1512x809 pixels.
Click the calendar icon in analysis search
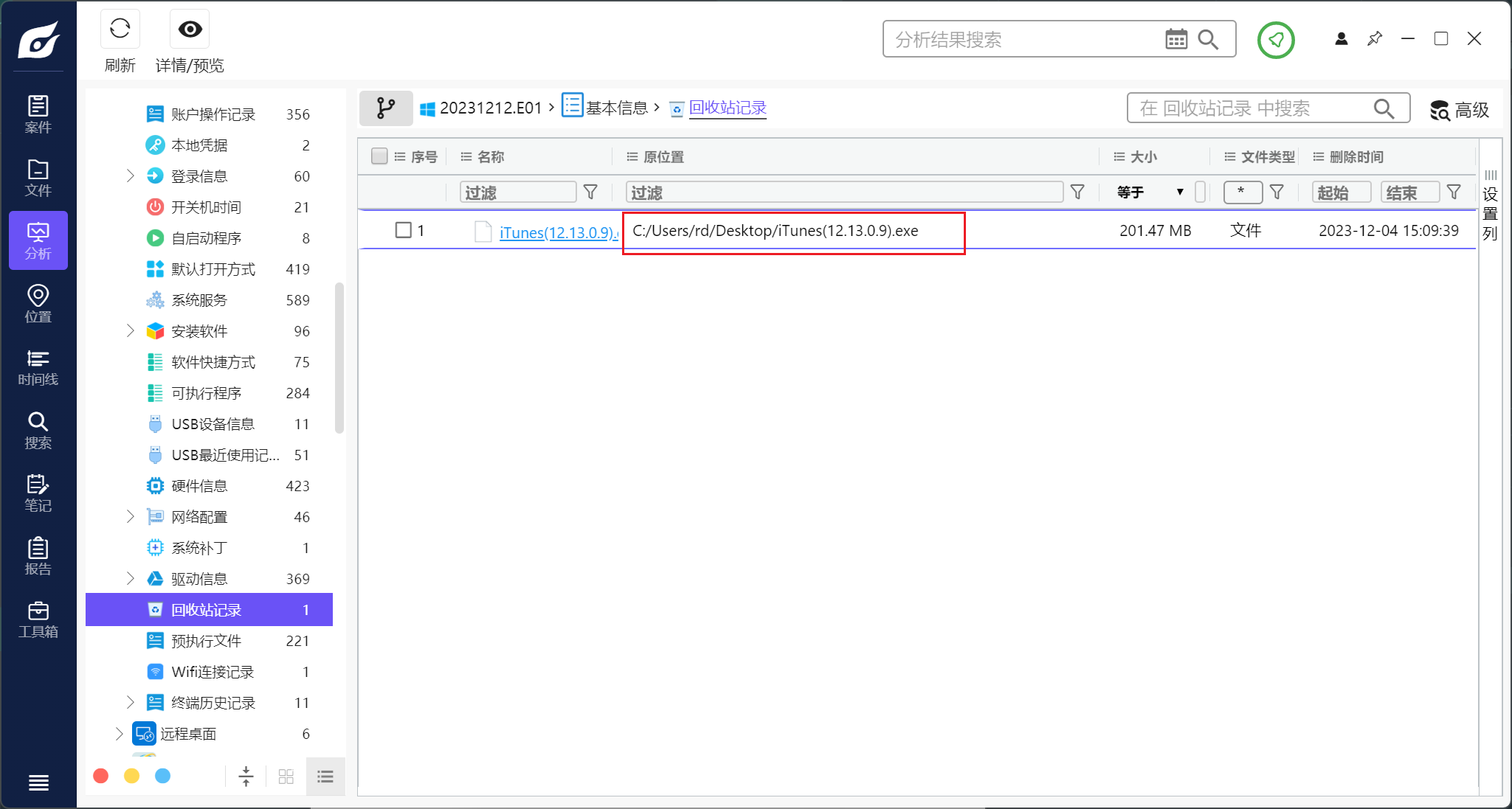pos(1176,39)
